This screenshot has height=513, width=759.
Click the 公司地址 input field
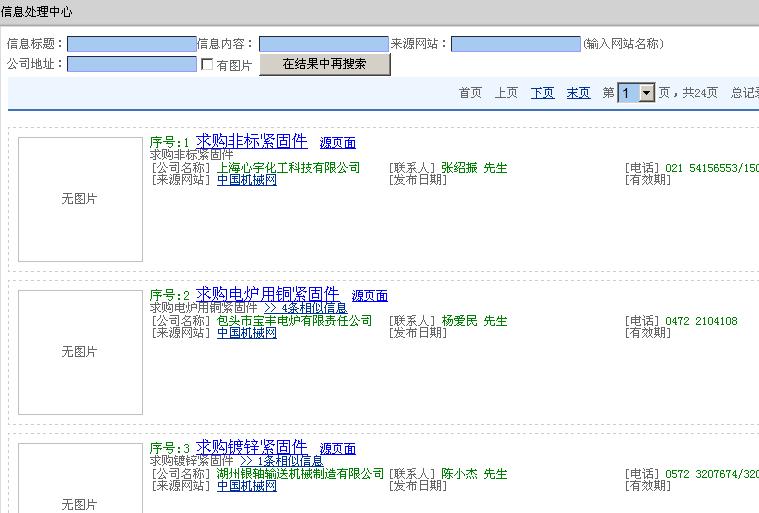tap(131, 64)
